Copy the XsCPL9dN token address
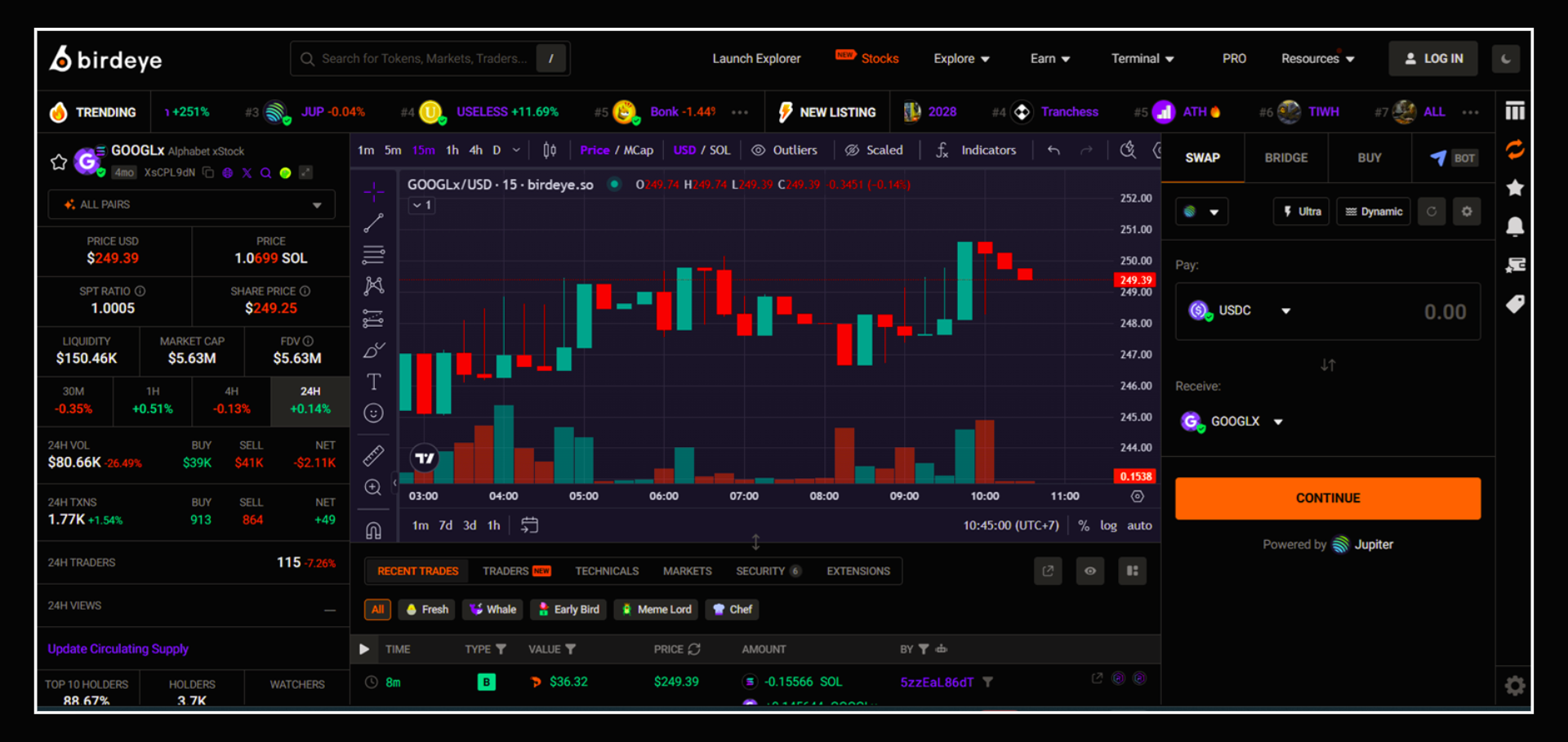 208,172
